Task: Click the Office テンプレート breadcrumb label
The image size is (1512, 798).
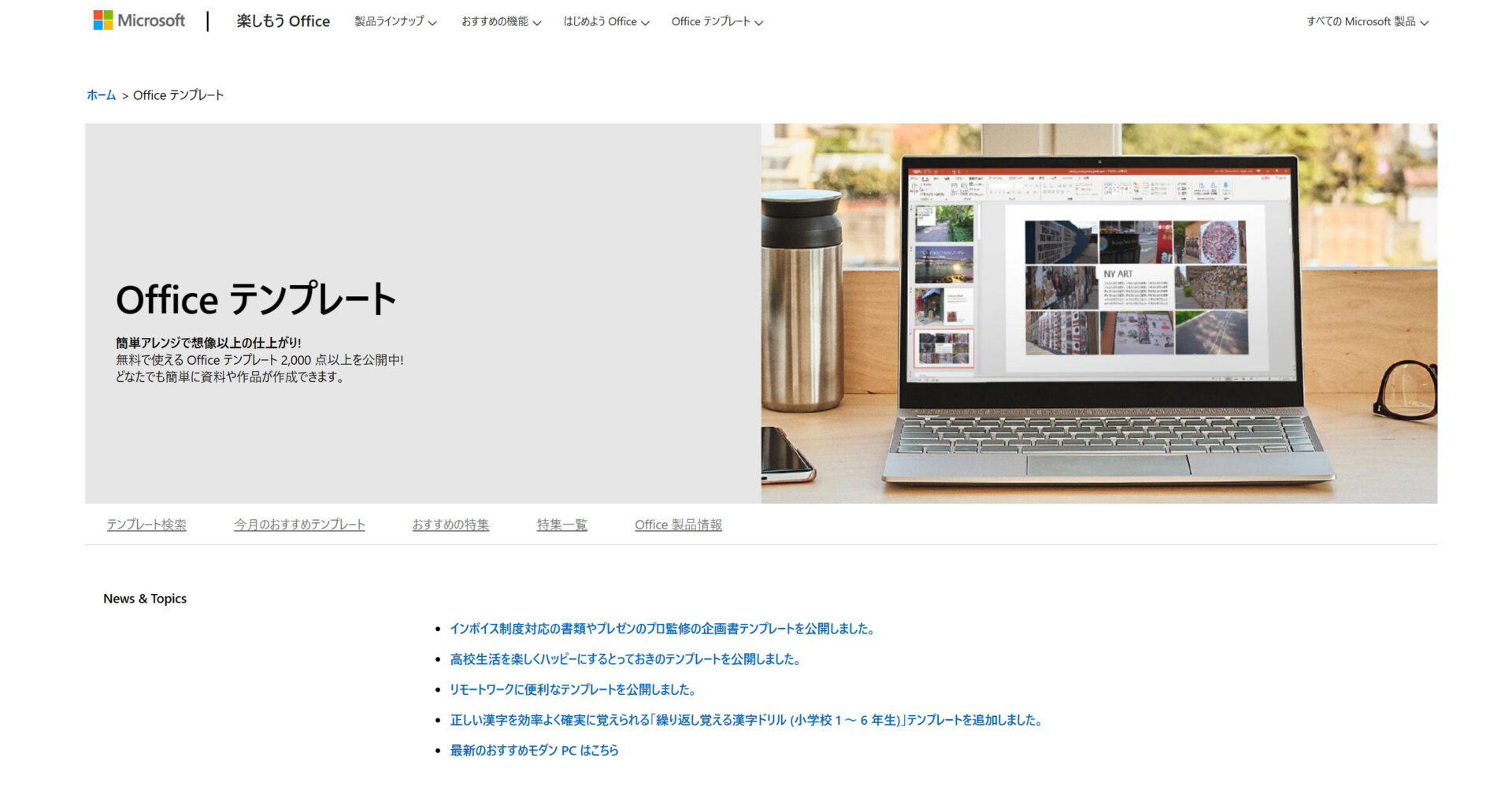Action: click(x=178, y=95)
